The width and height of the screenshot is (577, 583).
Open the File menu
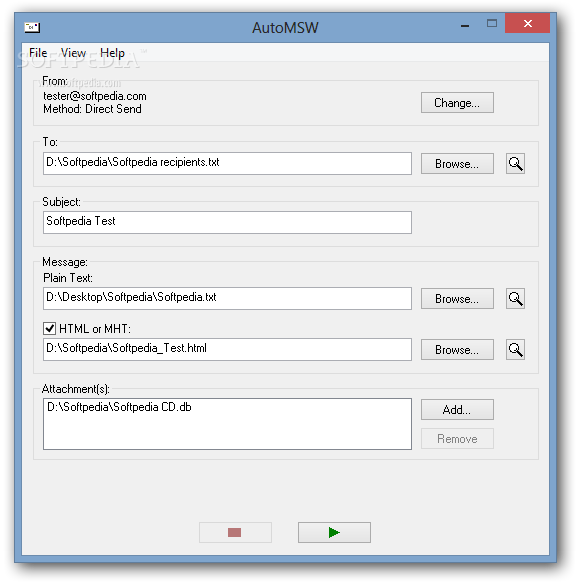click(38, 53)
